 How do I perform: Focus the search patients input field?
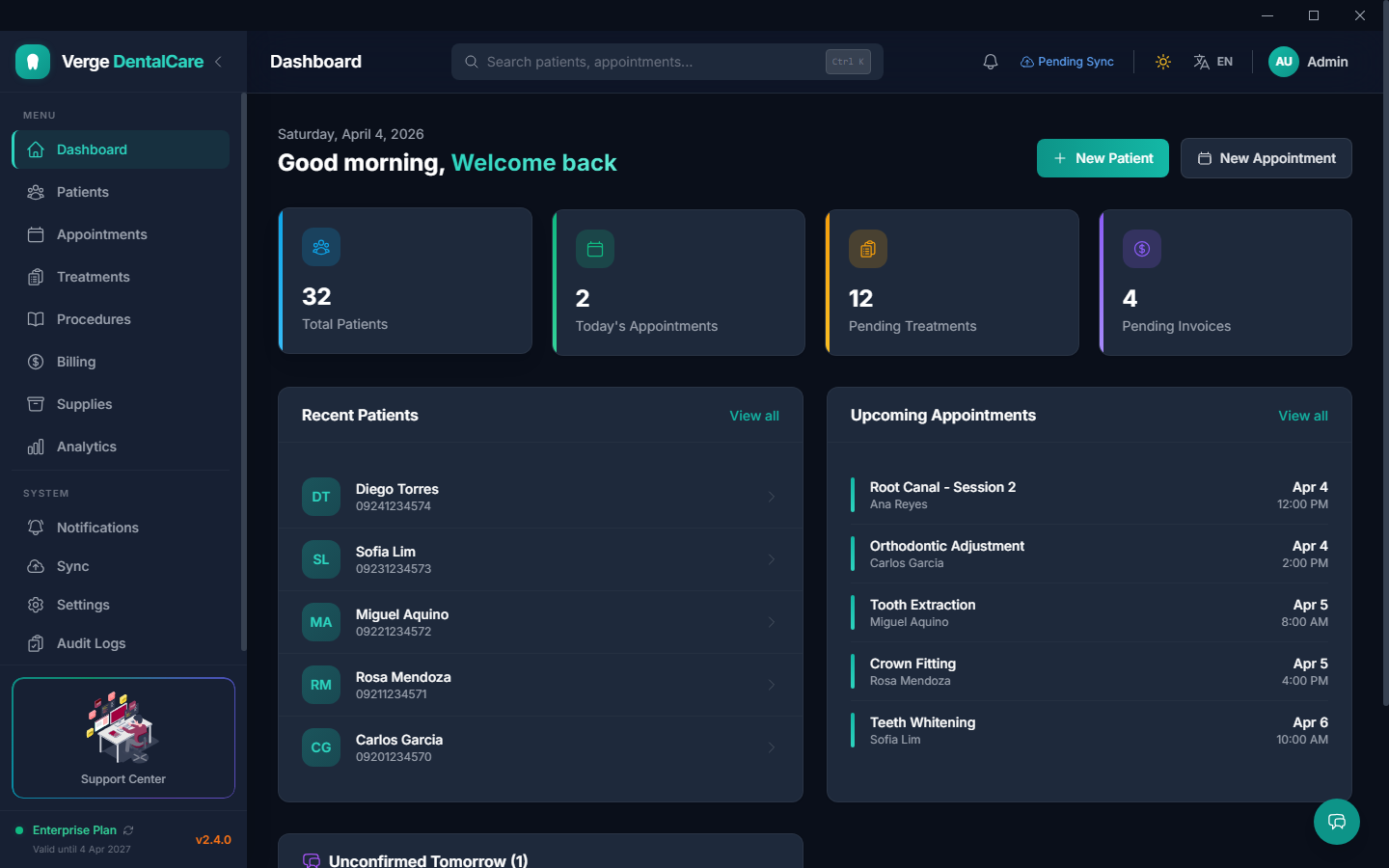tap(667, 62)
